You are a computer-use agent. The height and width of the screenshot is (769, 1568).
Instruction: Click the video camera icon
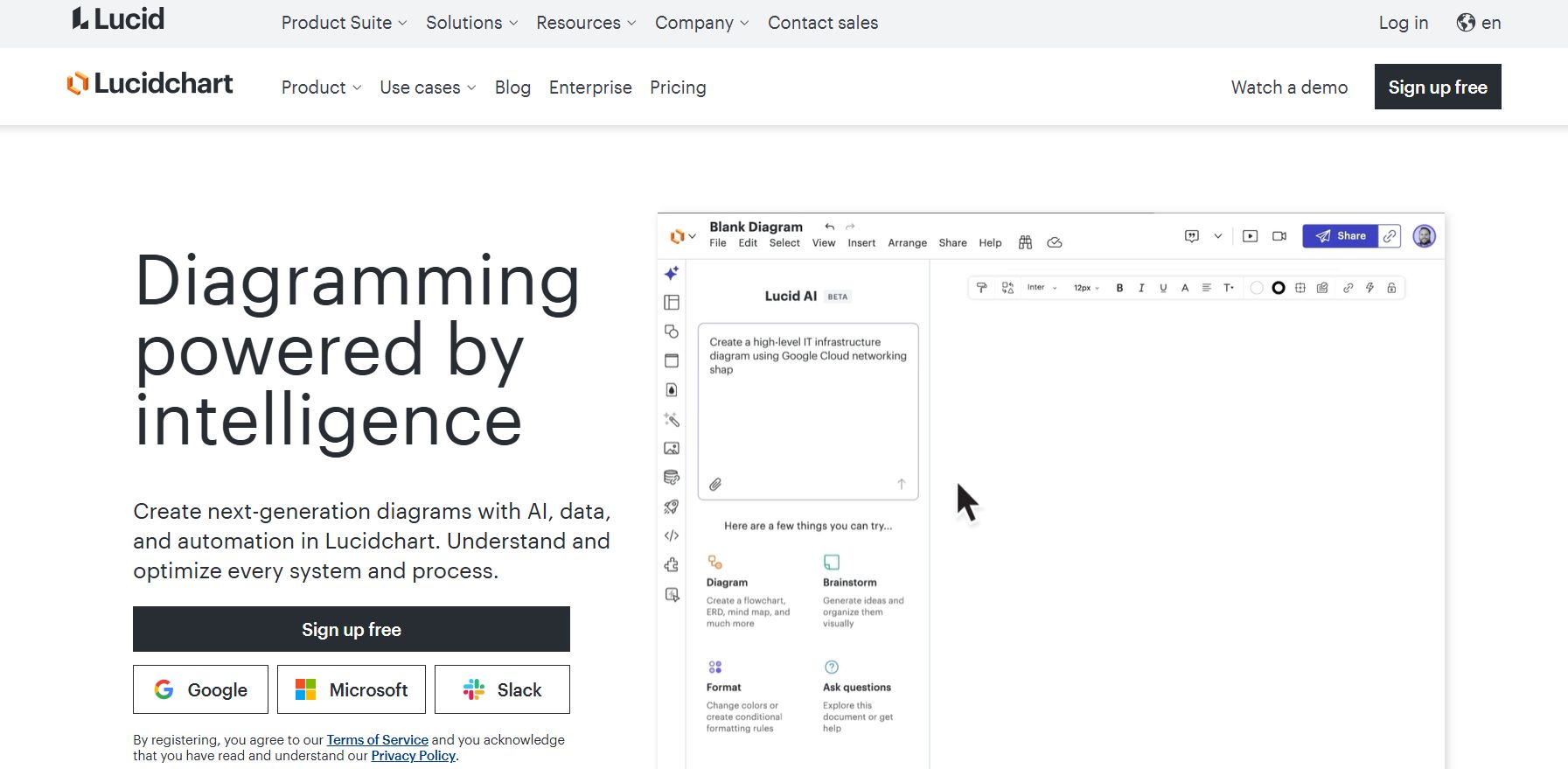1279,236
